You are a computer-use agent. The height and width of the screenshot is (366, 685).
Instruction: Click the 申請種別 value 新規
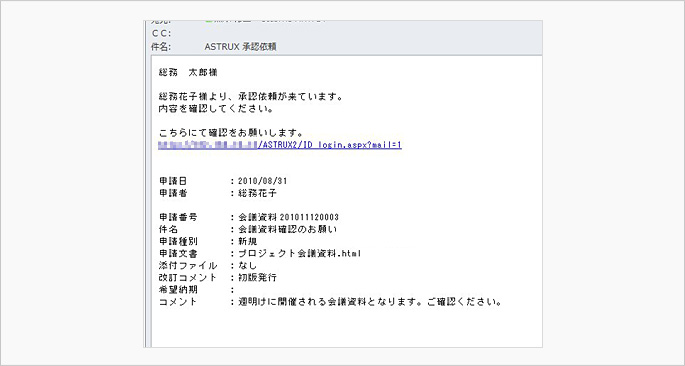(x=247, y=241)
